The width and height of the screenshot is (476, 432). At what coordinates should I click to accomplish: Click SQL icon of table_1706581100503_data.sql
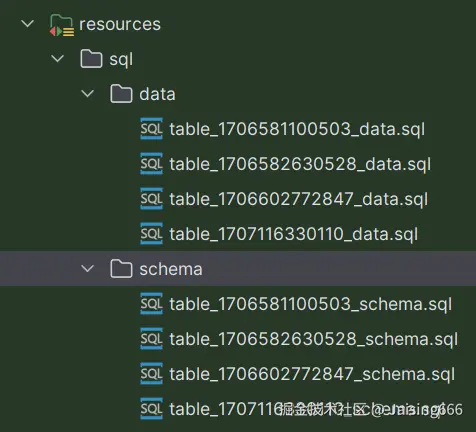coord(152,129)
